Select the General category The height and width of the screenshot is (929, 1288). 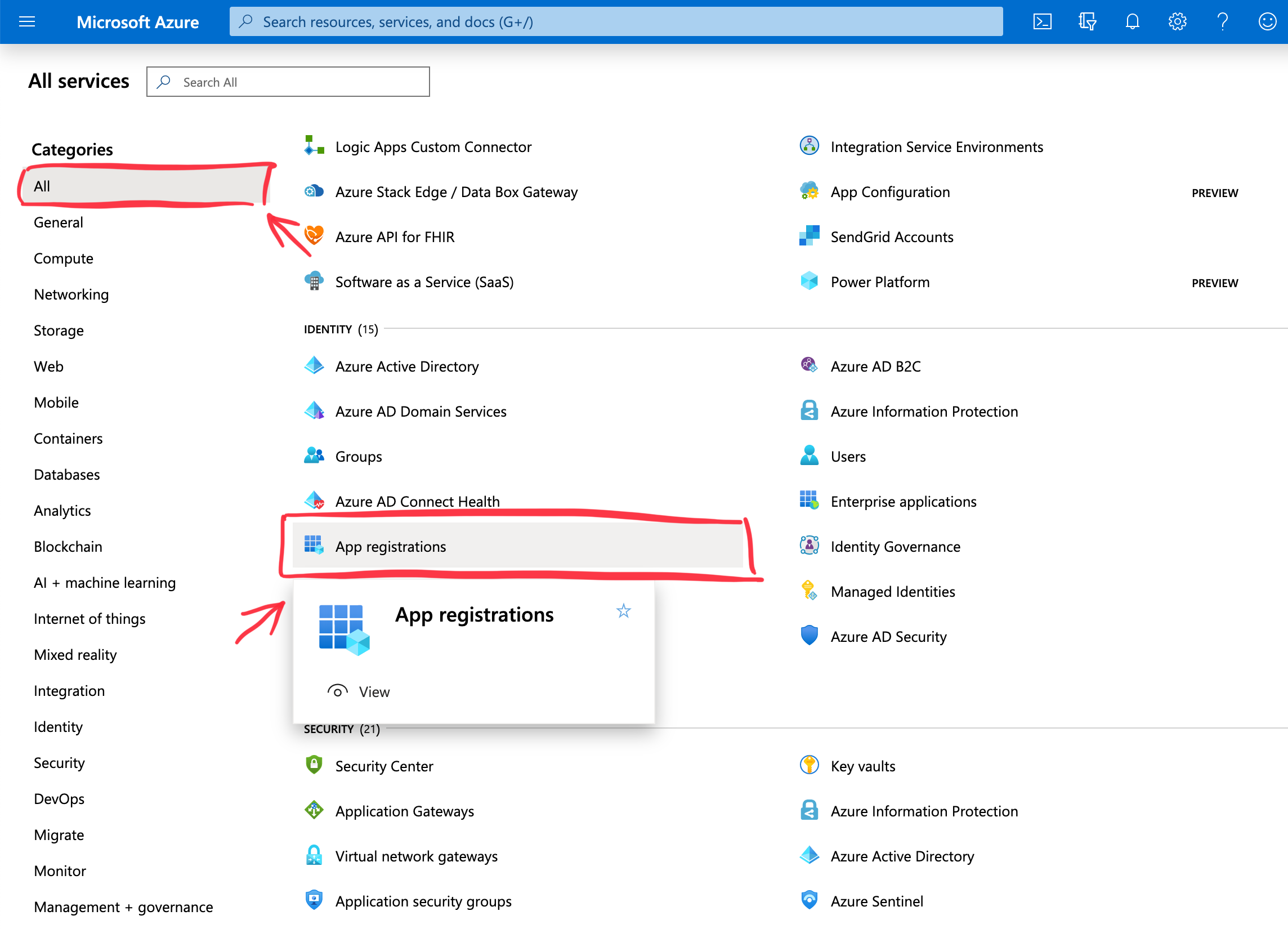[59, 222]
